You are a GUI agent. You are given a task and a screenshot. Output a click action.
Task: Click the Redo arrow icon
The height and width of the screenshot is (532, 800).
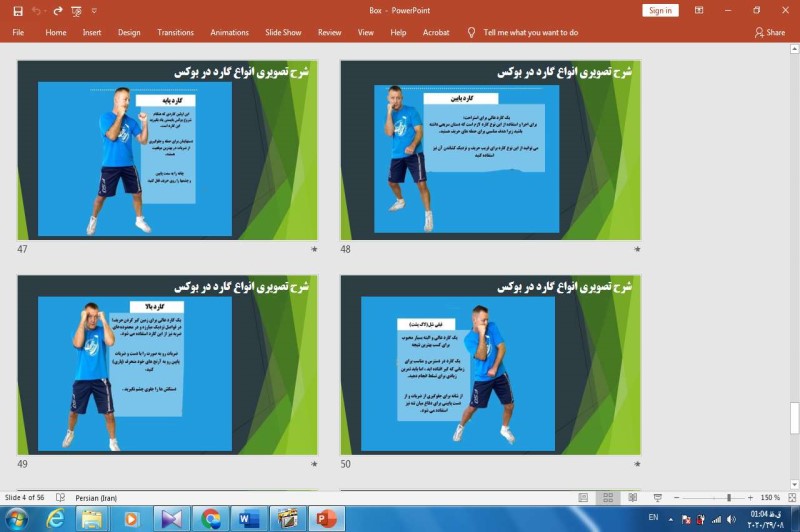[x=58, y=10]
